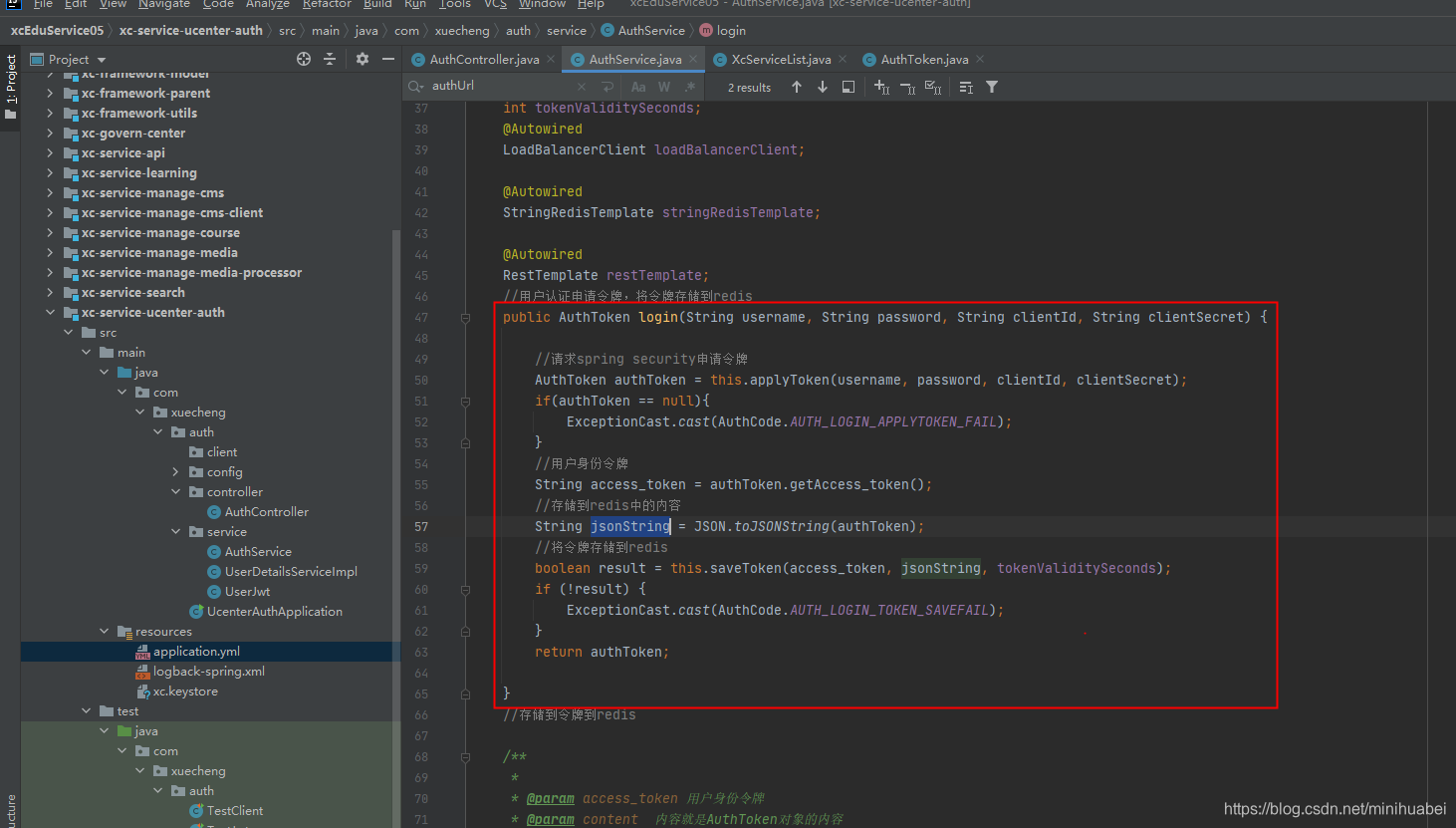Click xc-service-ucenter-auth breadcrumb
The height and width of the screenshot is (828, 1456).
click(x=191, y=31)
